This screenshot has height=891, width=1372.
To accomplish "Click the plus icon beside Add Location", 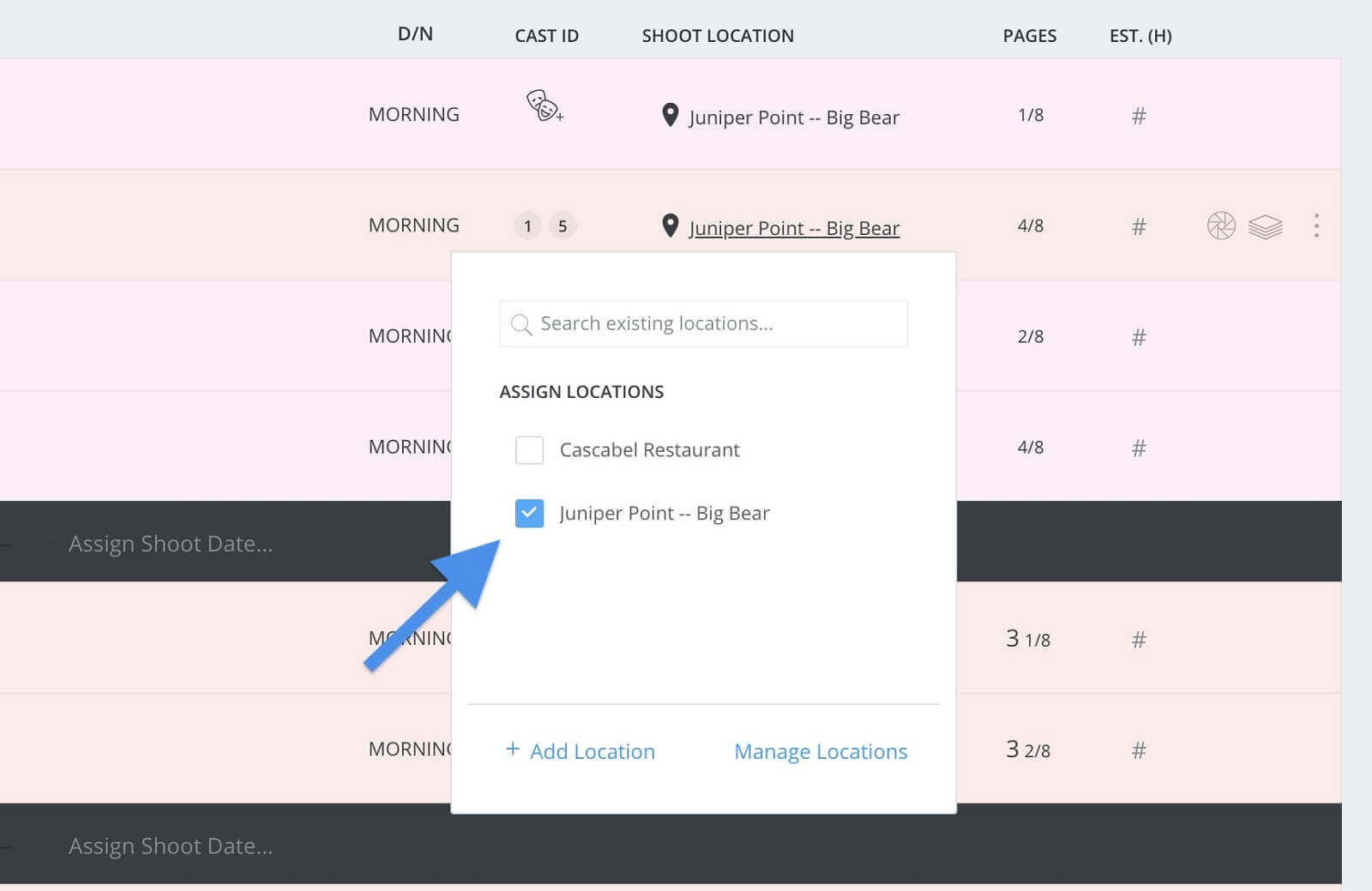I will [513, 750].
